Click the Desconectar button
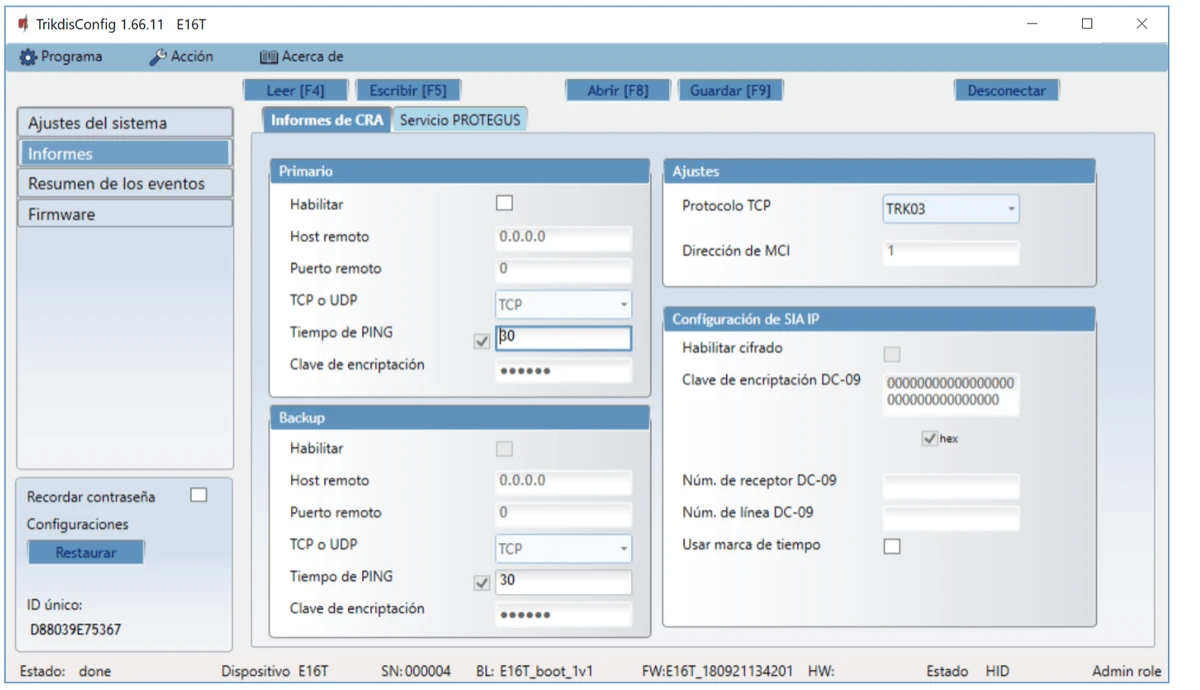 tap(1006, 90)
